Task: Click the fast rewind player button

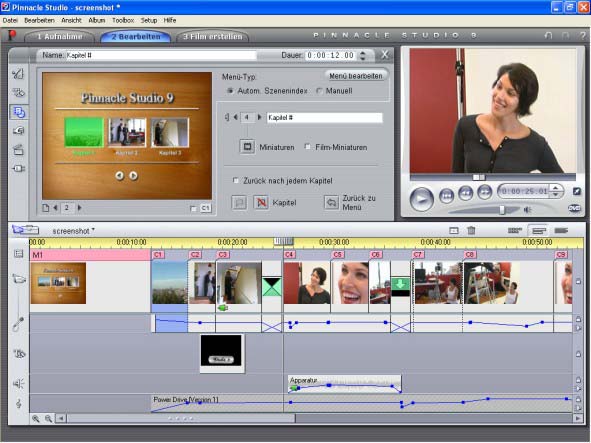Action: click(x=465, y=193)
